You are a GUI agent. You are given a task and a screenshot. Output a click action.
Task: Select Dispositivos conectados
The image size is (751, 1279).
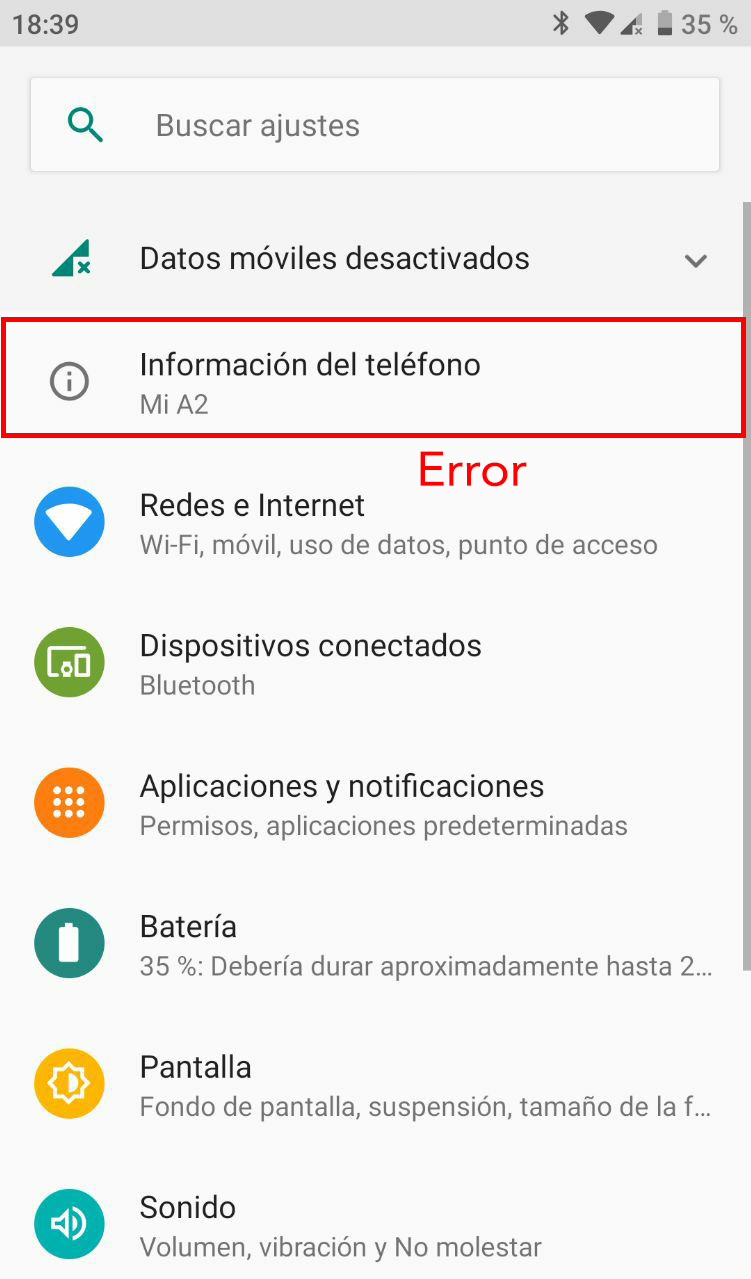coord(375,662)
